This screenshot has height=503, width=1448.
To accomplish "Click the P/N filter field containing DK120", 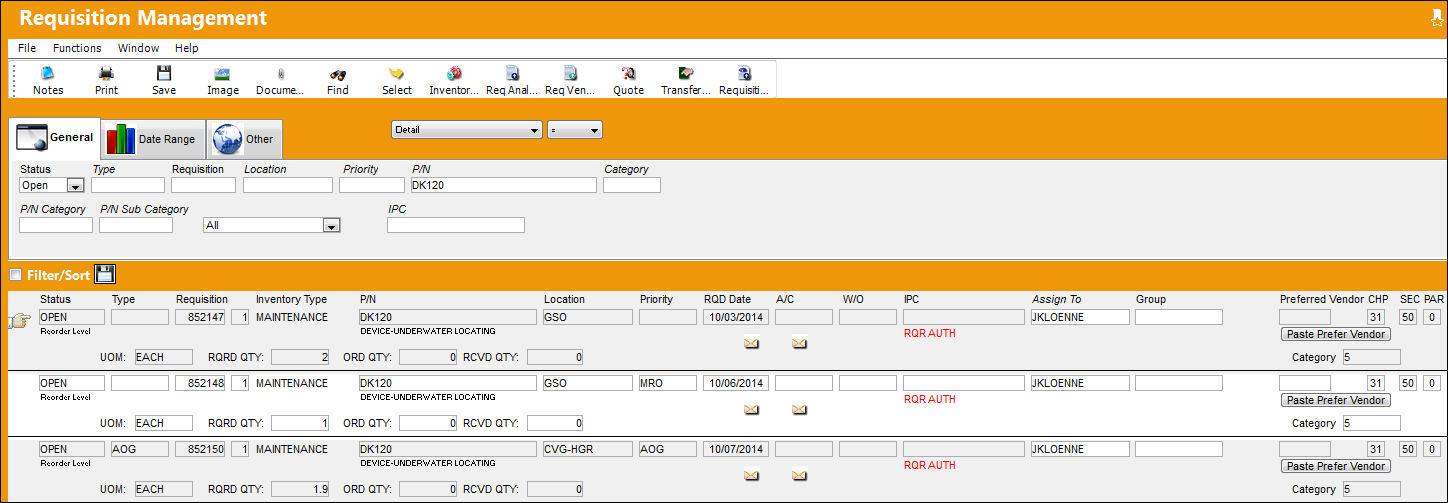I will pyautogui.click(x=503, y=185).
